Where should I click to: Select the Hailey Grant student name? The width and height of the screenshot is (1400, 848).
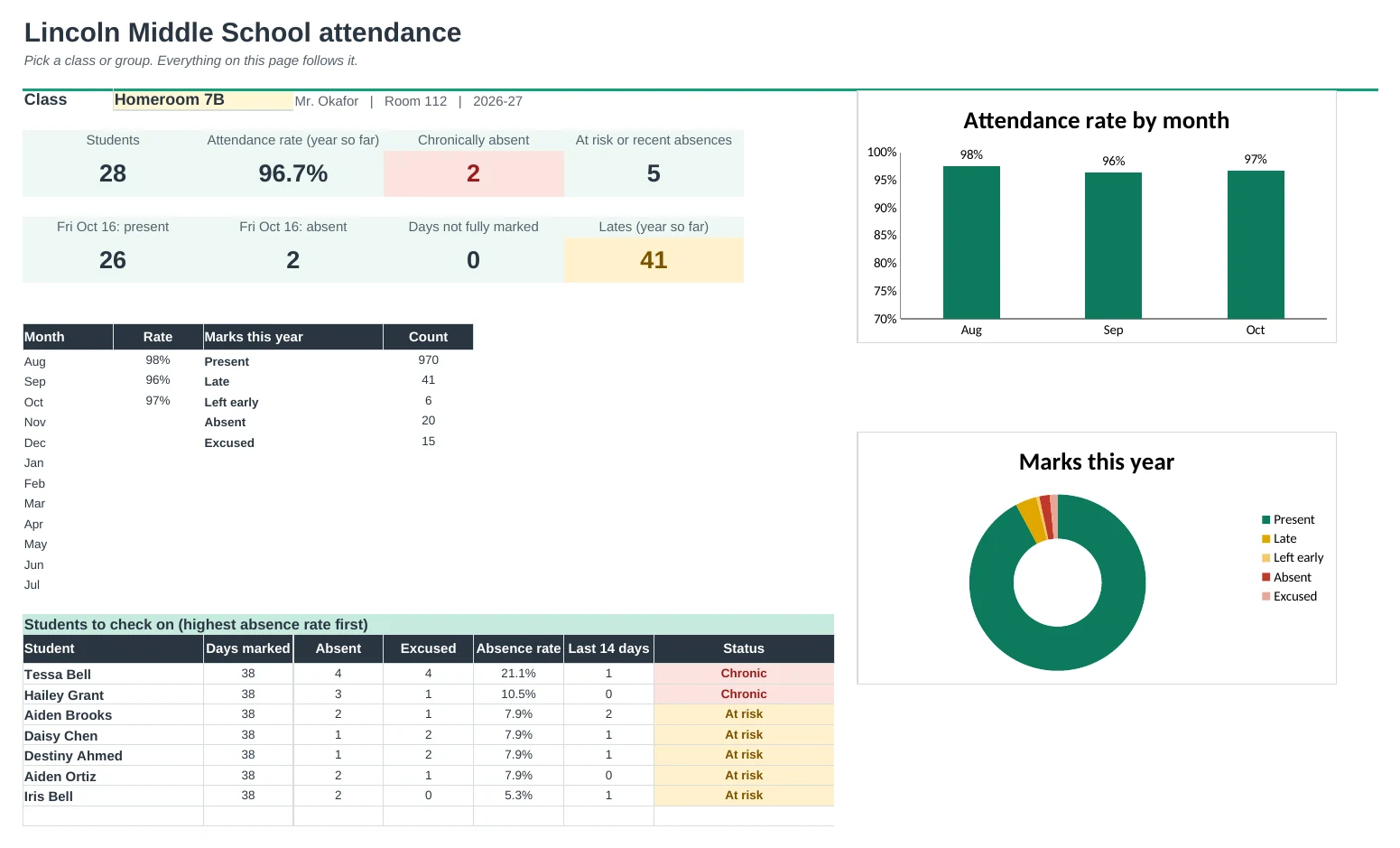[64, 695]
